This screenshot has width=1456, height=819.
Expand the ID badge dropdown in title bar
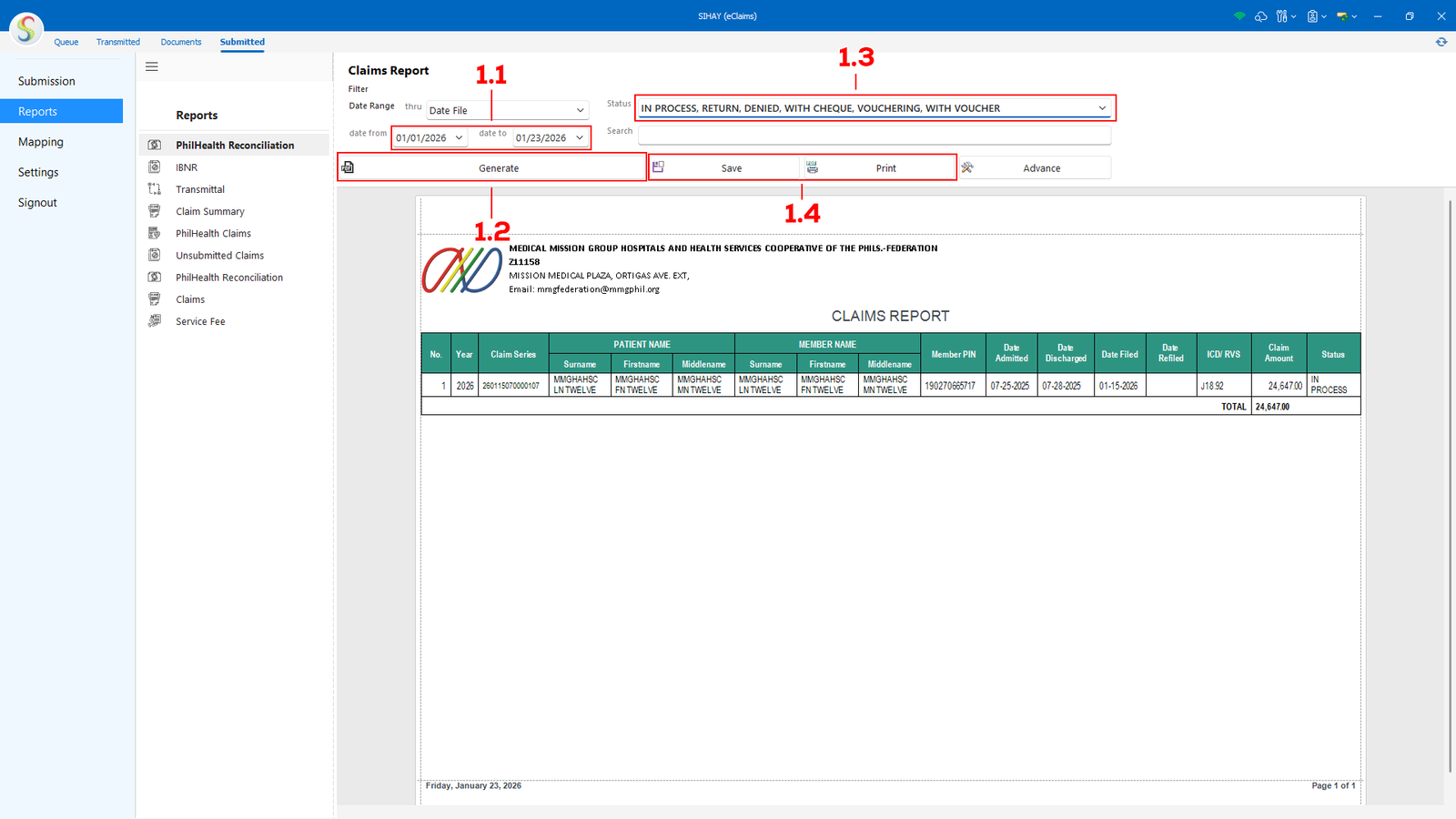tap(1316, 16)
